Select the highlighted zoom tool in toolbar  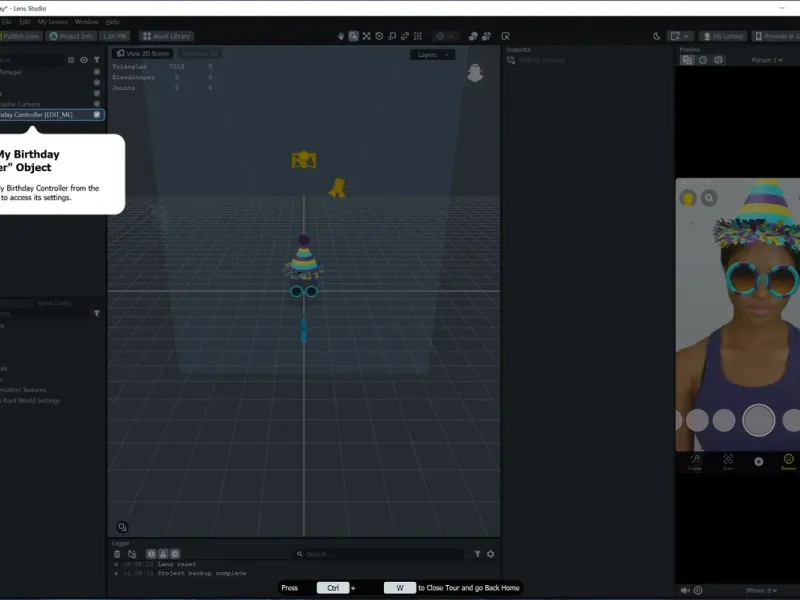point(354,36)
